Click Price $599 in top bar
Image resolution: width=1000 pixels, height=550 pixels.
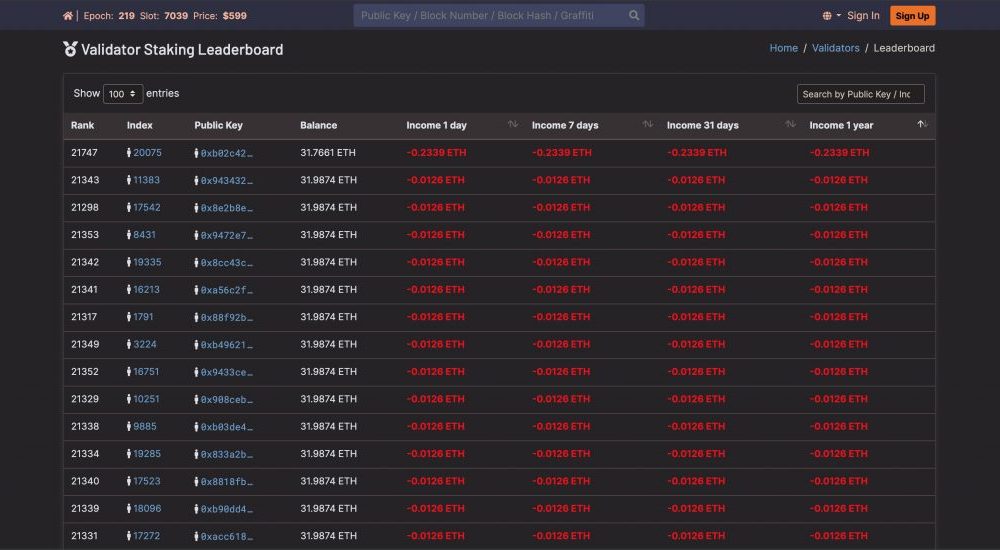click(220, 16)
